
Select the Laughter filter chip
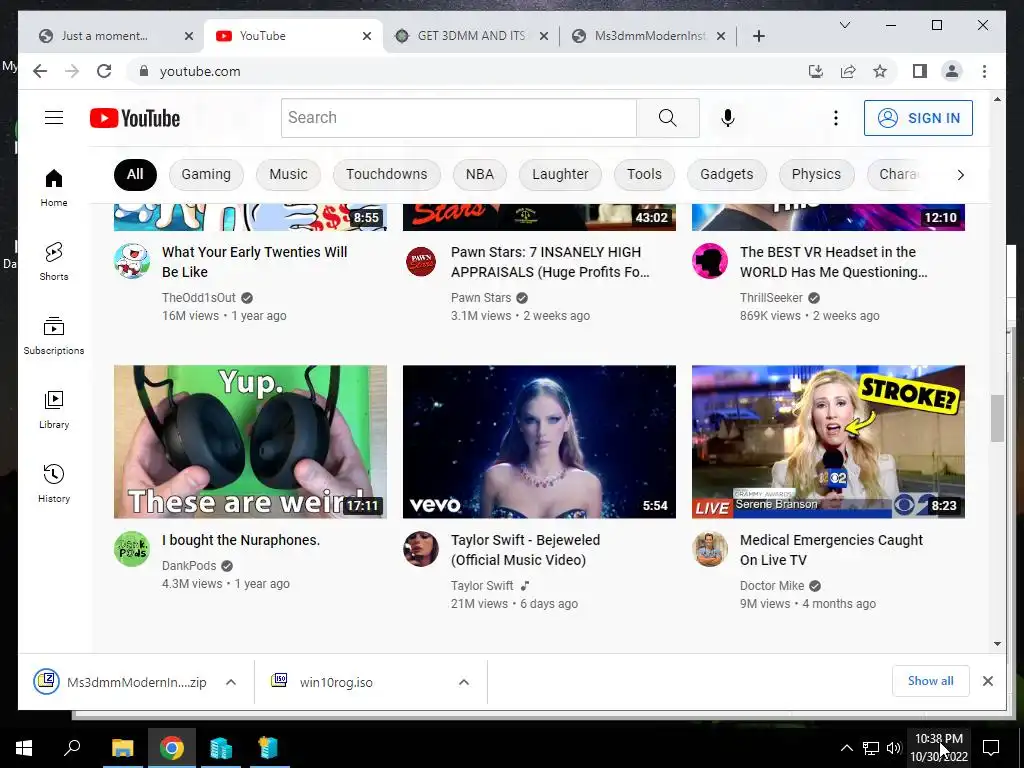pyautogui.click(x=560, y=174)
